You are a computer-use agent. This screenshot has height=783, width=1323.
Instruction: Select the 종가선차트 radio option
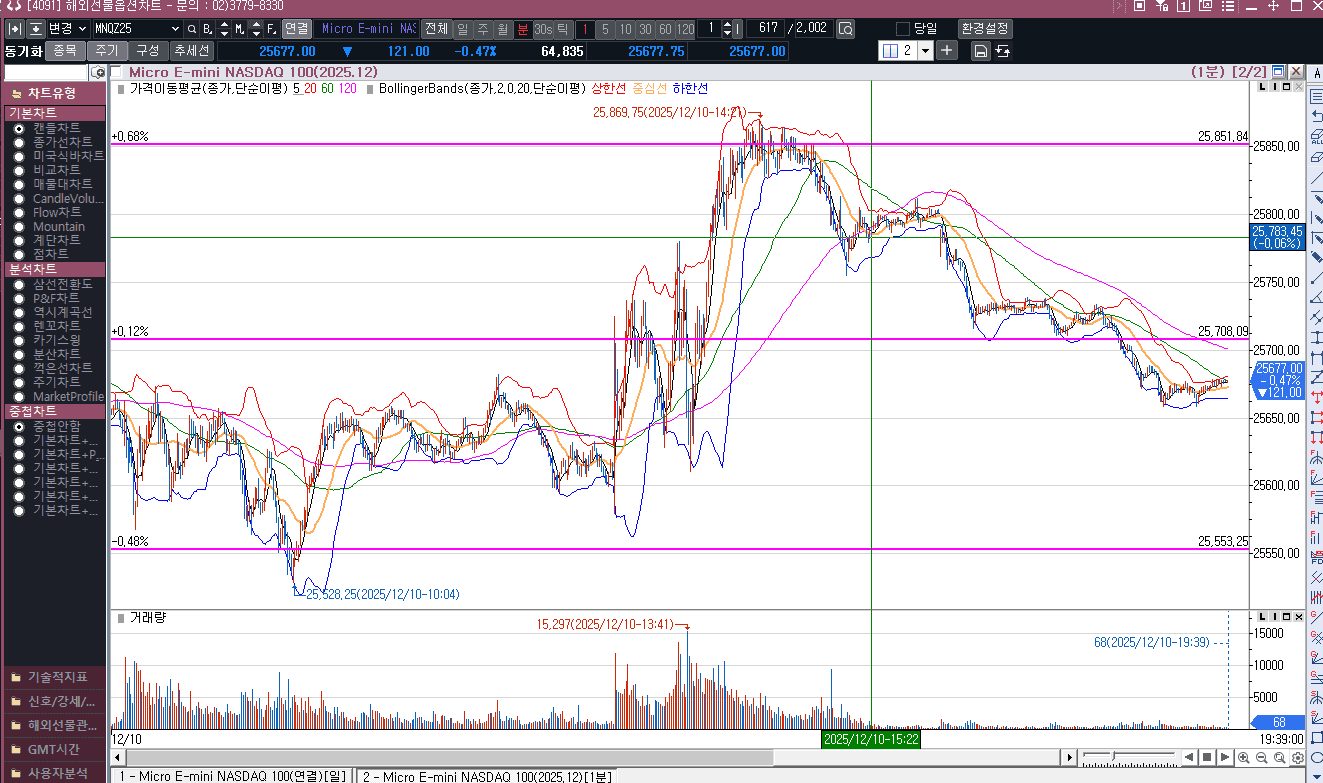pyautogui.click(x=19, y=143)
